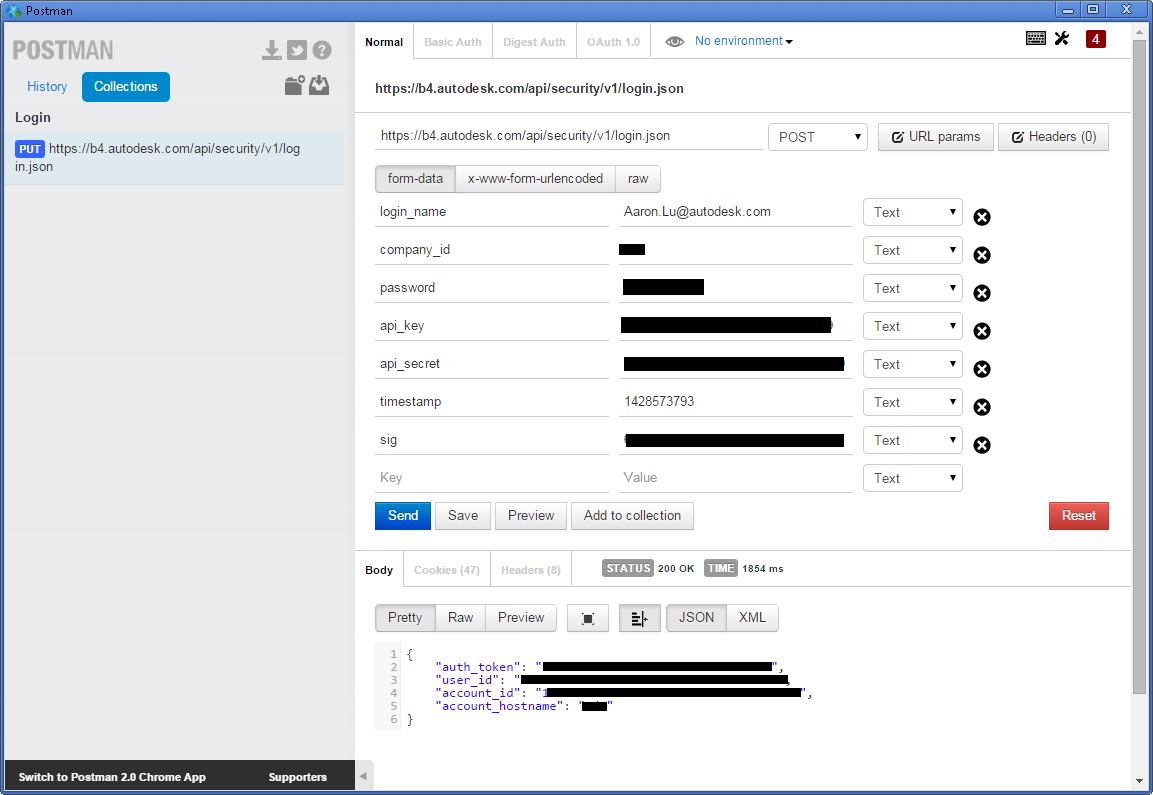Select Raw response view
1153x795 pixels.
tap(460, 618)
